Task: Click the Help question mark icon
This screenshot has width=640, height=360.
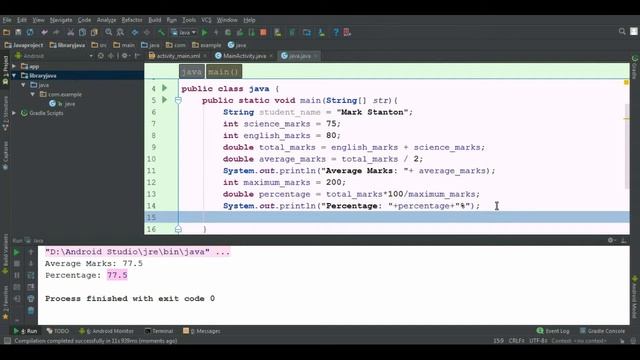Action: tap(336, 32)
